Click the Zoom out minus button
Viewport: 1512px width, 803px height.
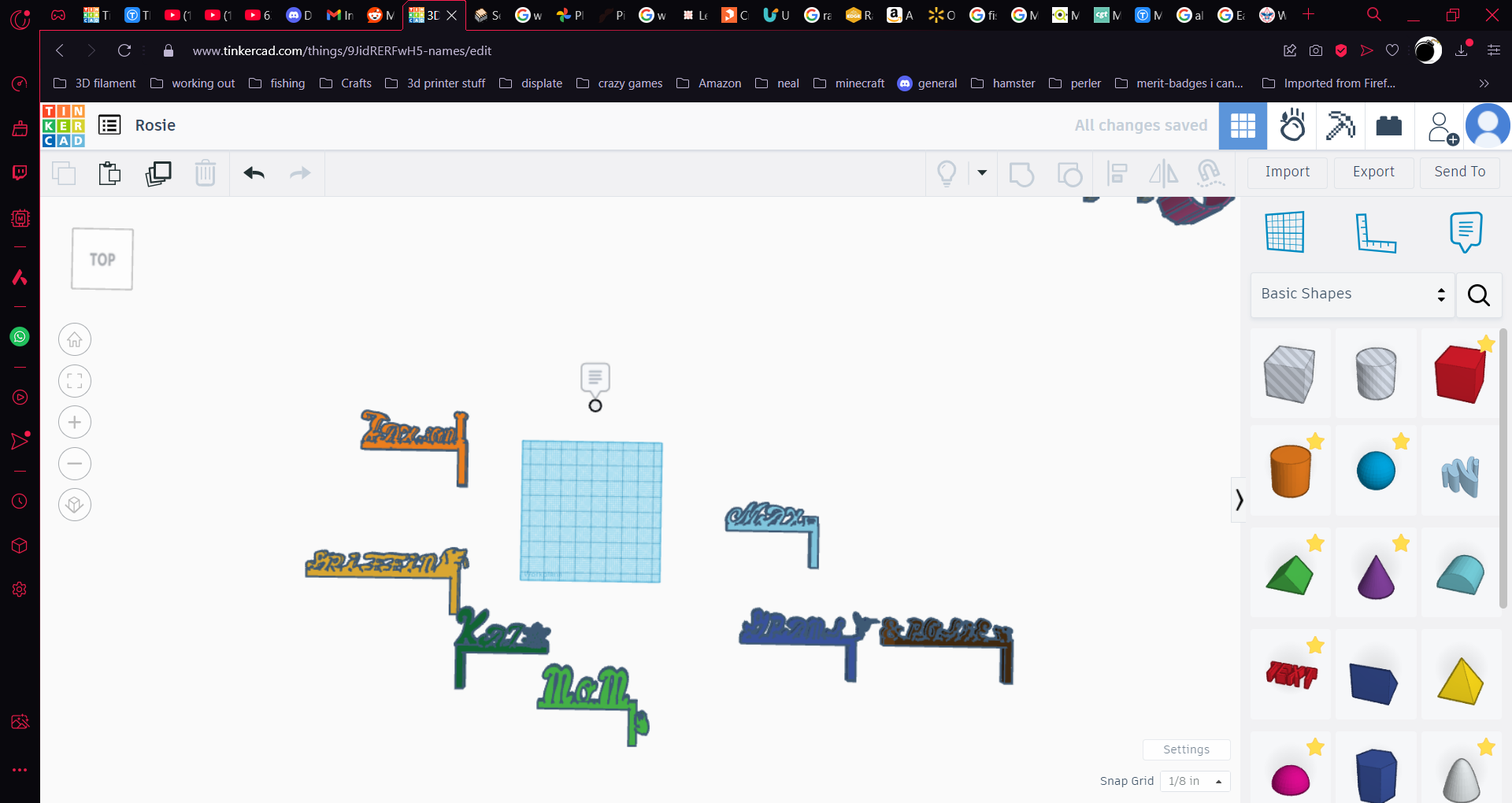click(75, 463)
